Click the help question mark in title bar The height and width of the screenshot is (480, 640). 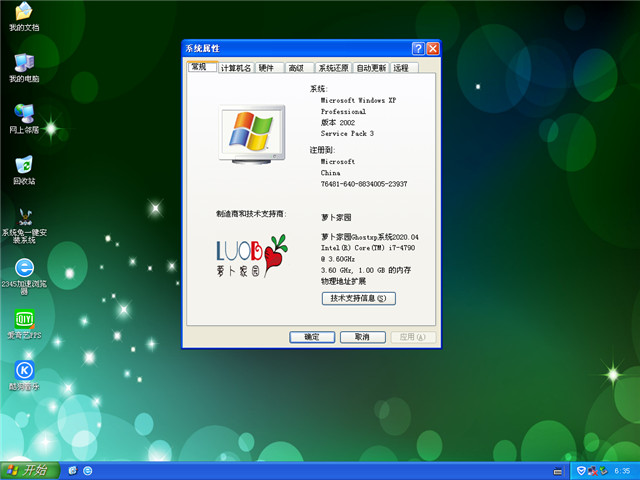click(x=418, y=49)
